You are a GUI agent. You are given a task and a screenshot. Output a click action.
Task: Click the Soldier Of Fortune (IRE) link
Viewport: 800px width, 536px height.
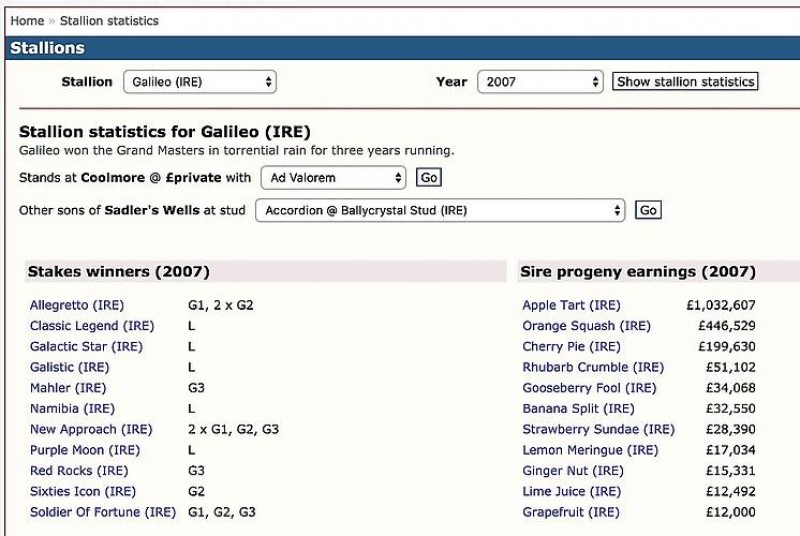click(103, 513)
